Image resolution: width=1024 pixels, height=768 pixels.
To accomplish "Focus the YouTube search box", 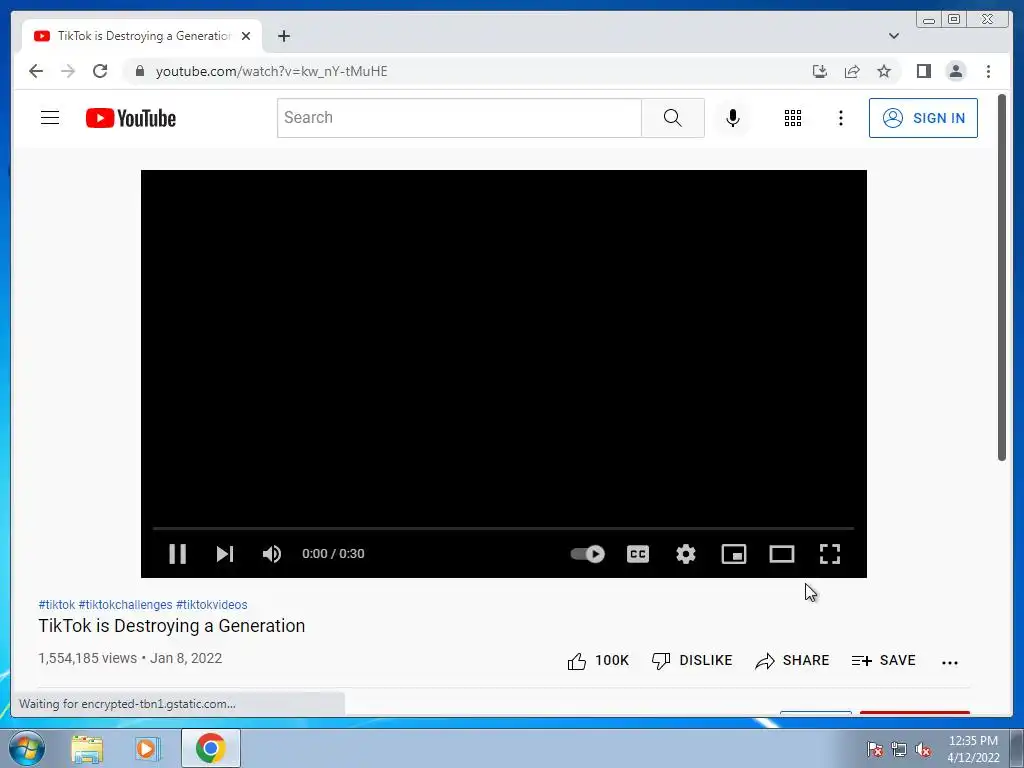I will coord(459,118).
